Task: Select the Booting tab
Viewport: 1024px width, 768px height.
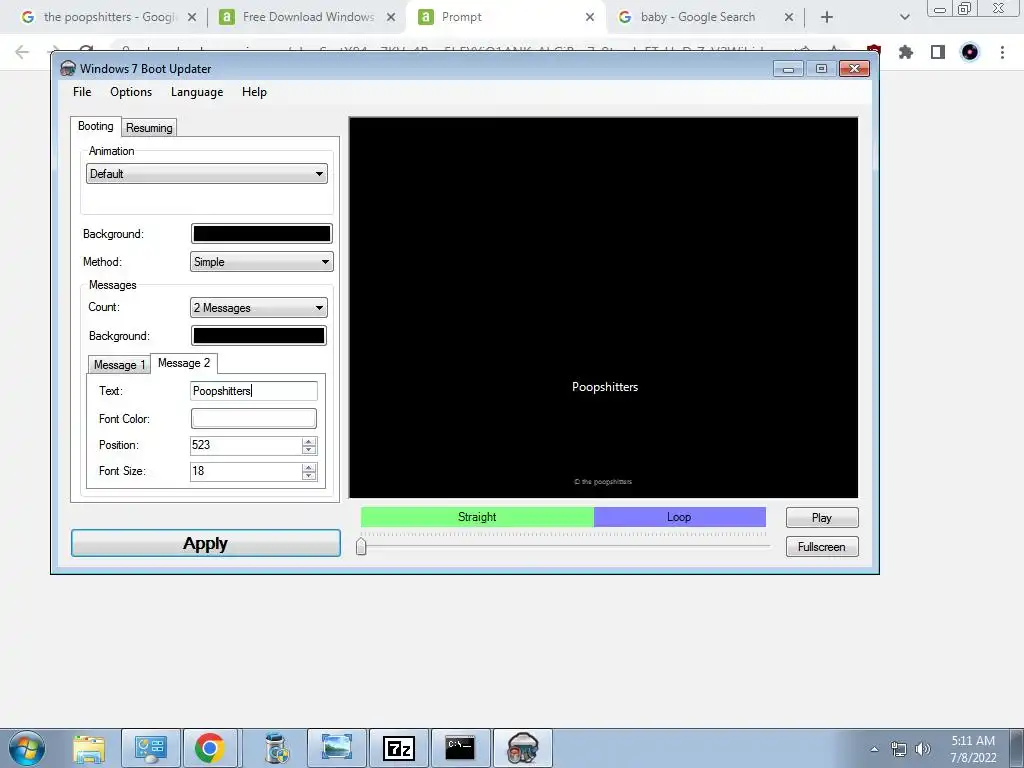Action: [95, 126]
